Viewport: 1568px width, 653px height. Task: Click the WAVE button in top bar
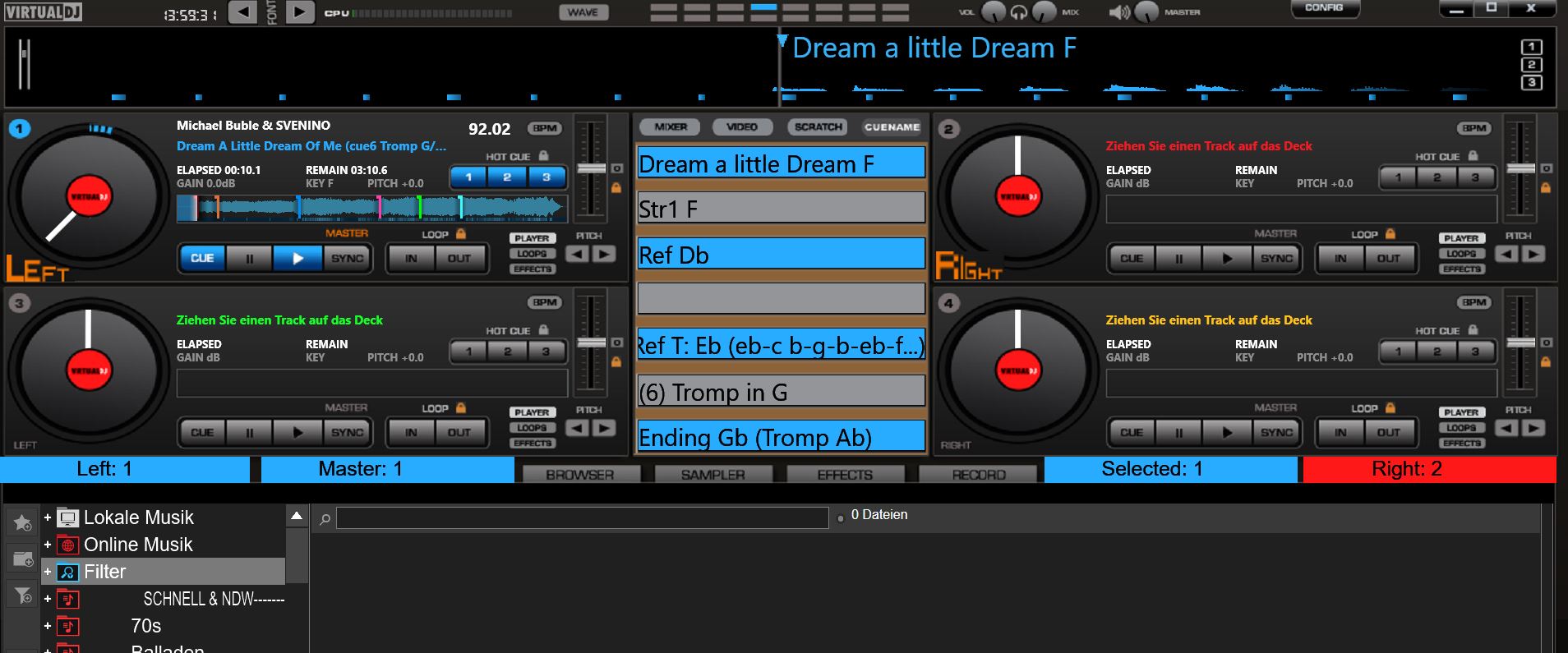583,12
